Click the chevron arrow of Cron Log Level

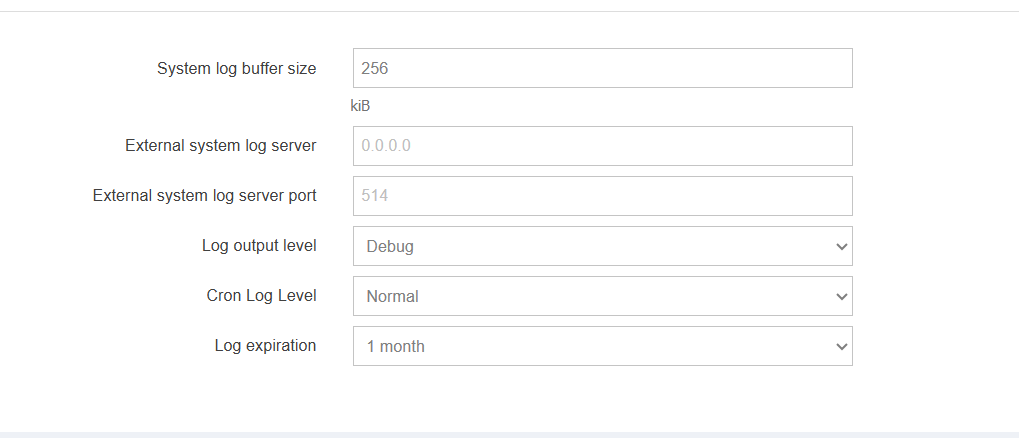(841, 296)
